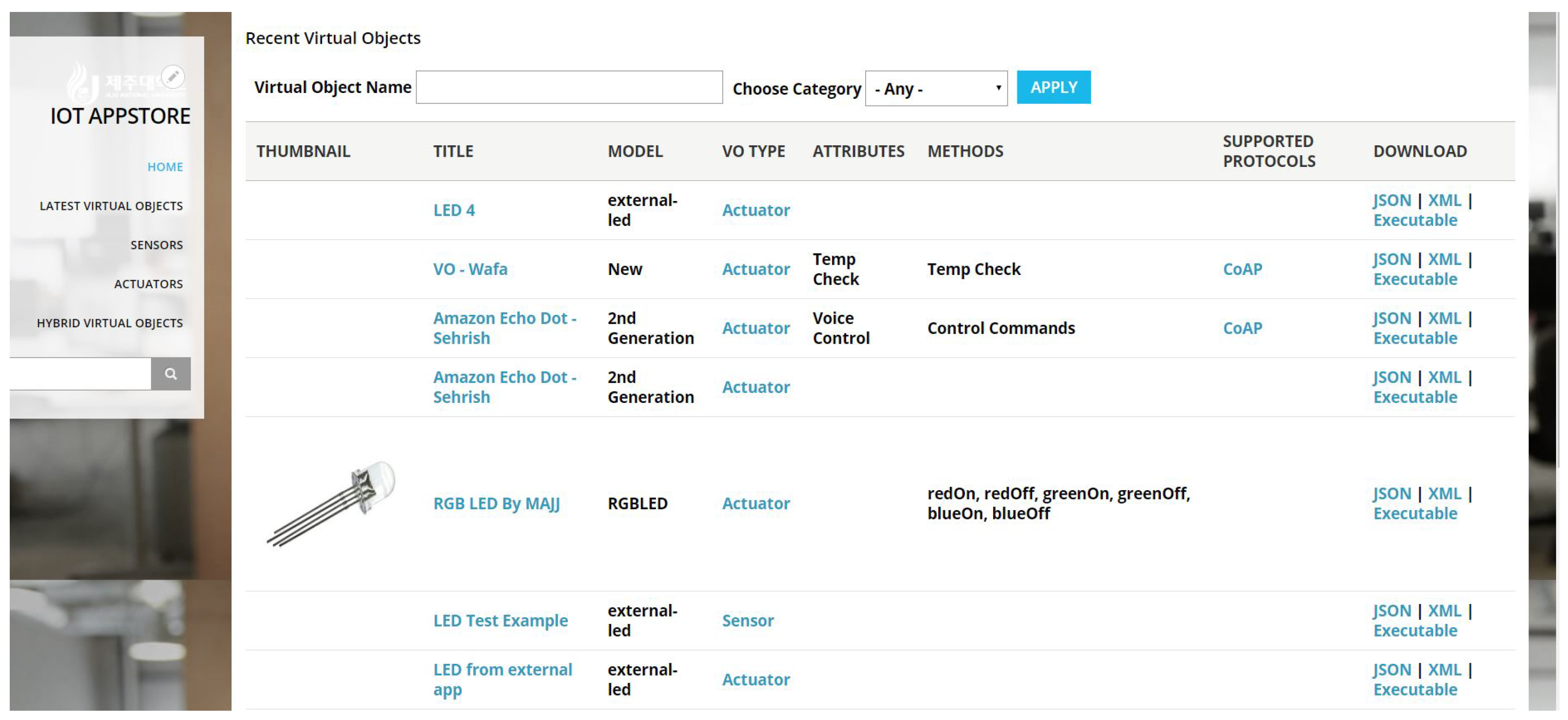
Task: Navigate to the Sensors menu item
Action: pos(156,245)
